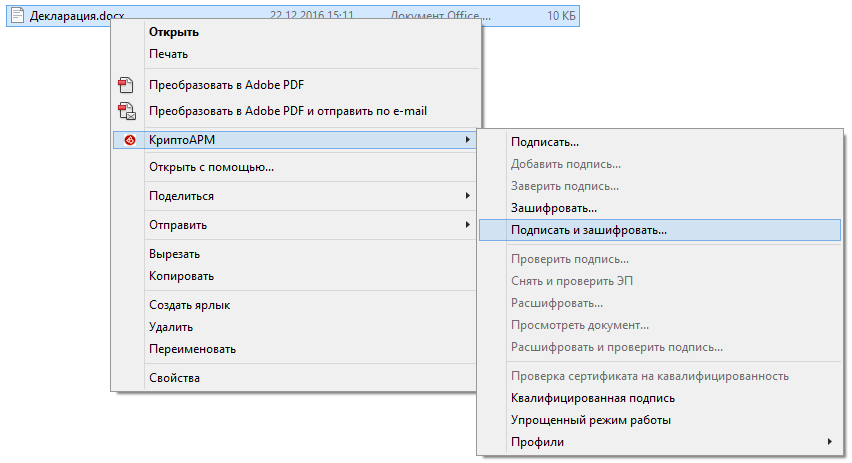Screen dimensions: 852x463
Task: Expand the Поделиться submenu arrow
Action: click(467, 196)
